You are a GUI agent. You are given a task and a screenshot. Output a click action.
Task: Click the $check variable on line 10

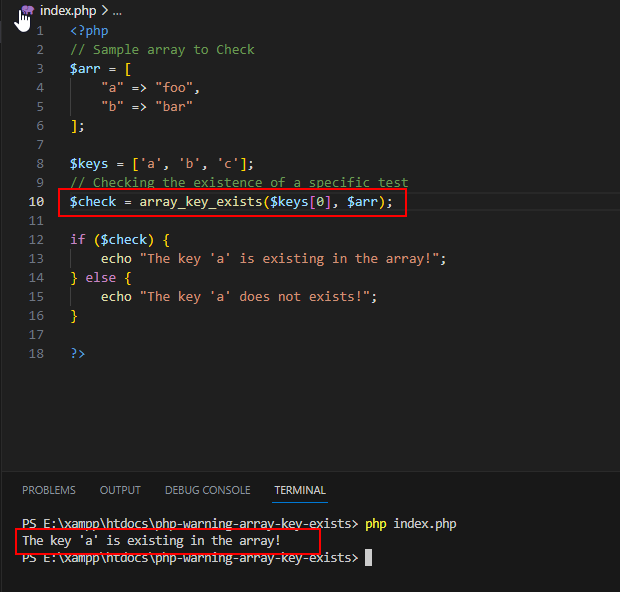pyautogui.click(x=93, y=202)
